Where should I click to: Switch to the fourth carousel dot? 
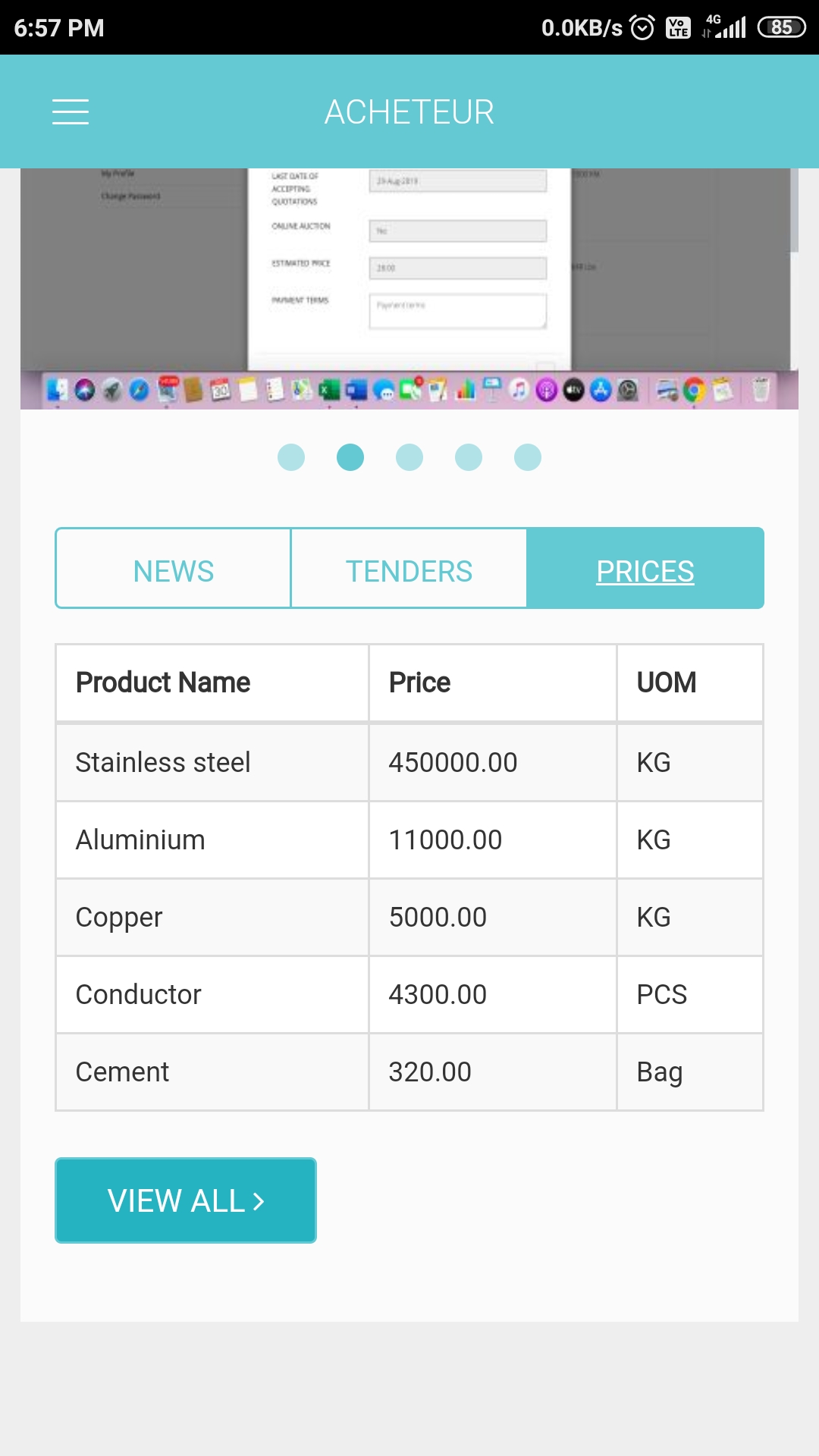(x=469, y=457)
